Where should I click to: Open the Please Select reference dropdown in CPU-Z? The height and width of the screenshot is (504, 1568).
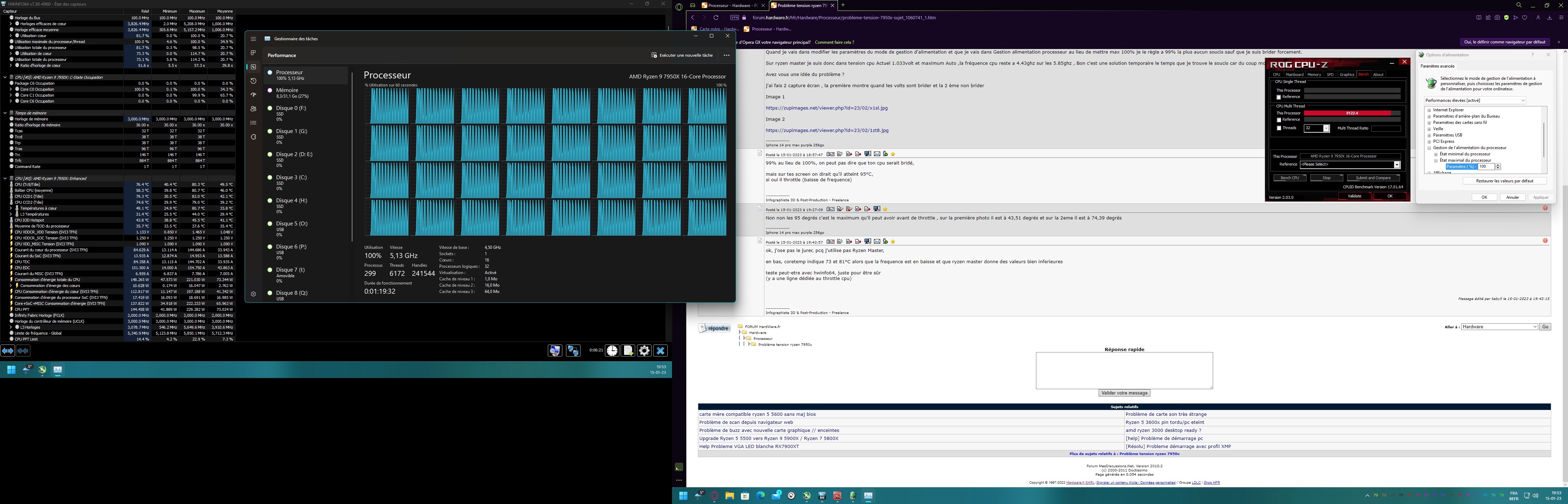point(1397,165)
